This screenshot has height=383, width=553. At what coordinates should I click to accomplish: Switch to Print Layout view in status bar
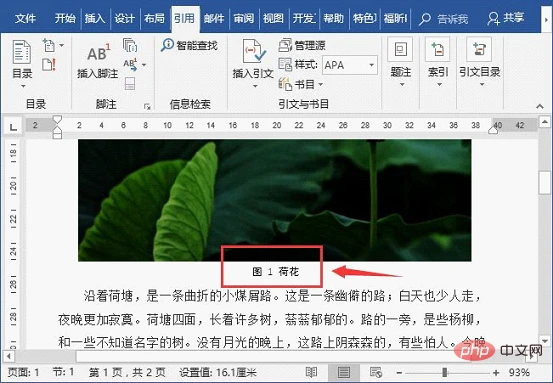[344, 372]
